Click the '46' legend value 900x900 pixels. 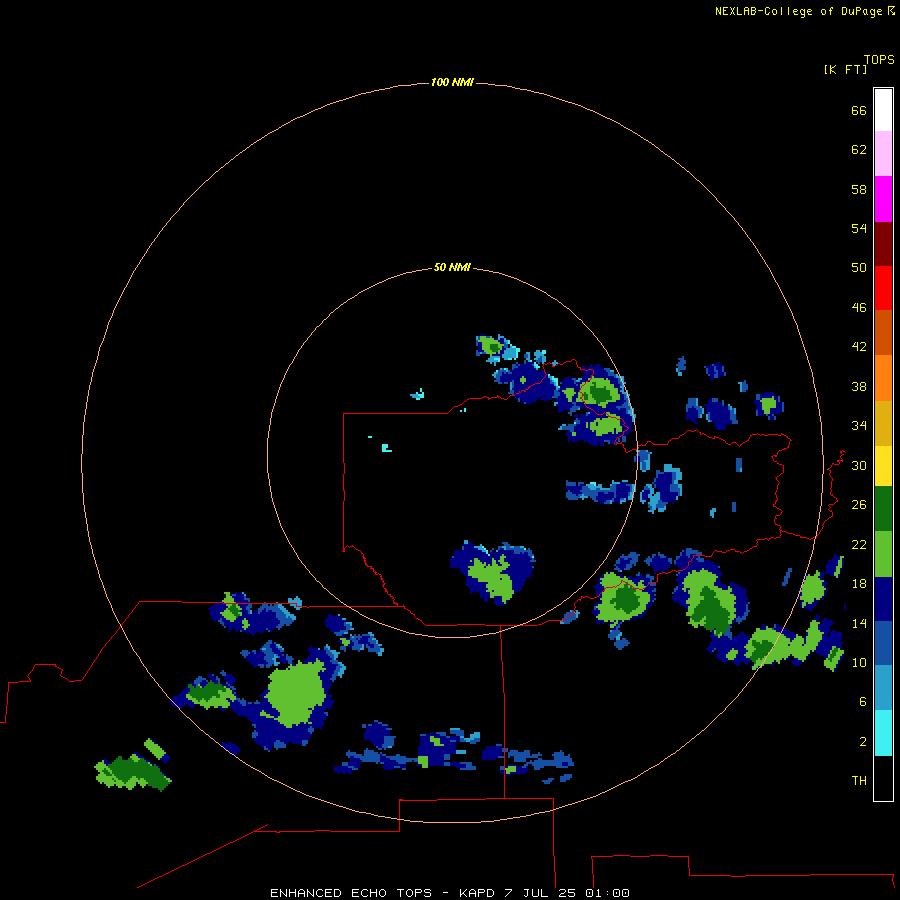pos(859,307)
